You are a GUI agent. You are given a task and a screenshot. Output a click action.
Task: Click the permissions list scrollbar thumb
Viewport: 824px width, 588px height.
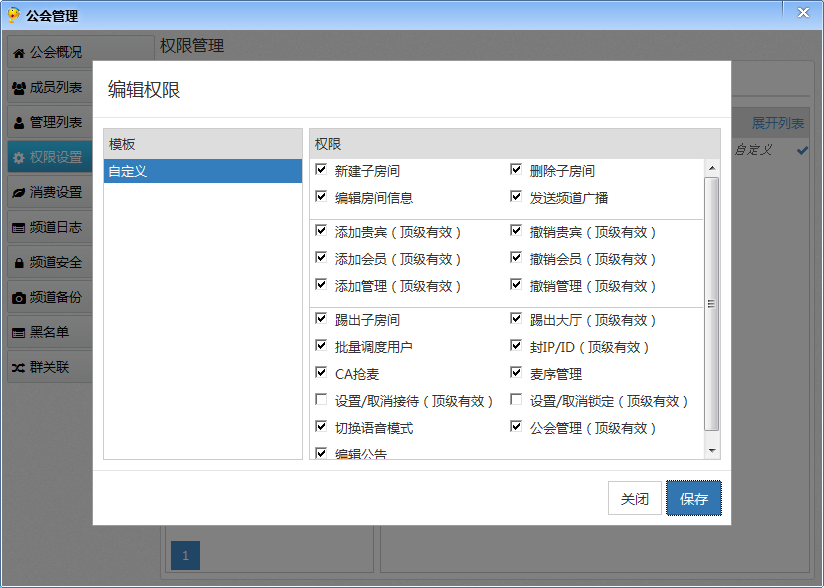tap(712, 304)
